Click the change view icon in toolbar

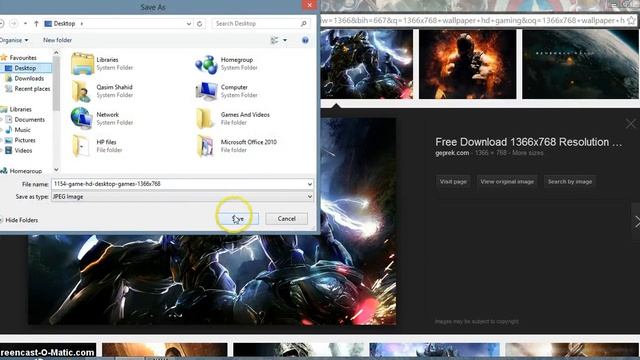pyautogui.click(x=274, y=40)
